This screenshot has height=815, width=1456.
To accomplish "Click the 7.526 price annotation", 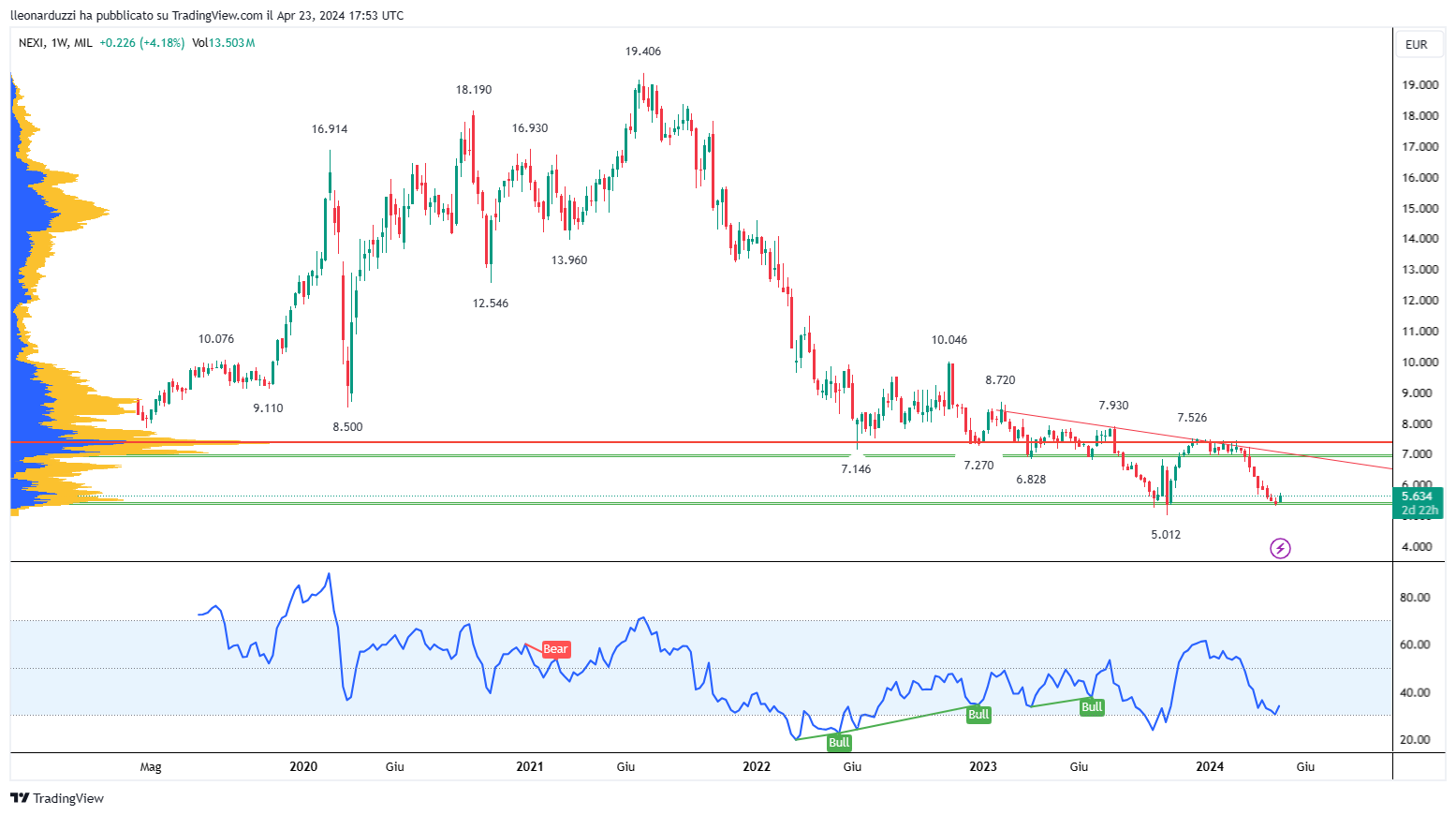I will point(1192,418).
